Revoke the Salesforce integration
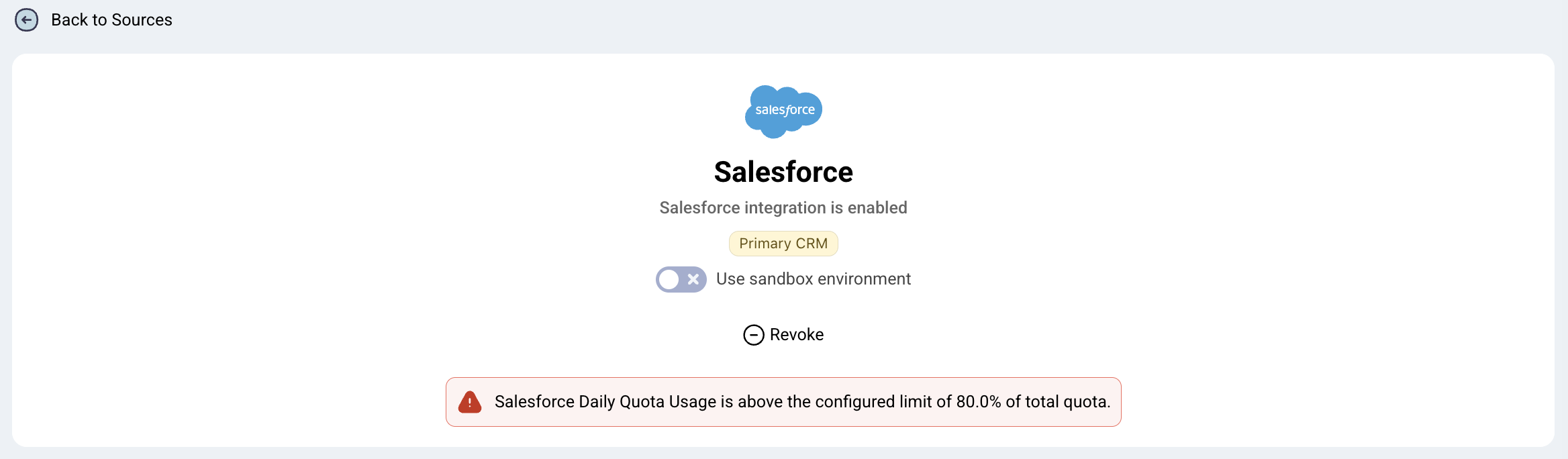The image size is (1568, 459). point(783,335)
